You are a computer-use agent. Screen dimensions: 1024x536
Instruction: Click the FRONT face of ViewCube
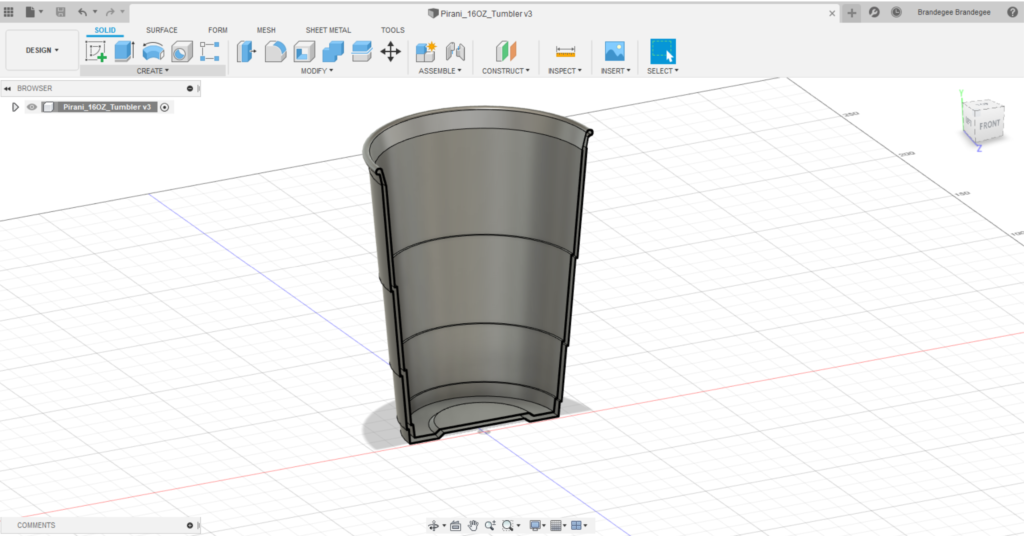989,124
